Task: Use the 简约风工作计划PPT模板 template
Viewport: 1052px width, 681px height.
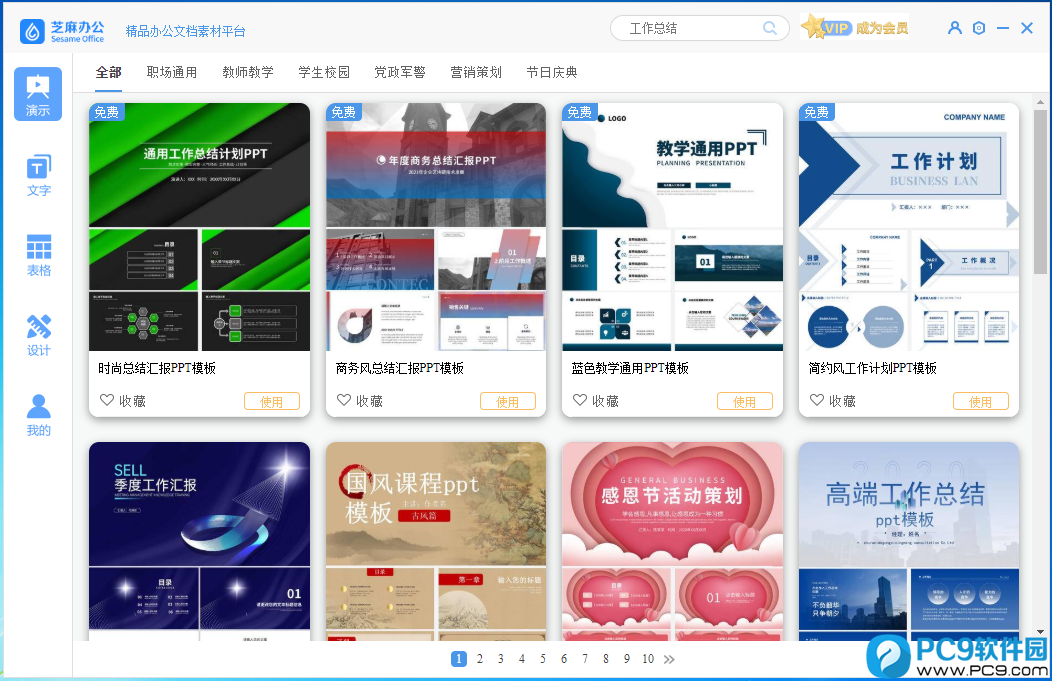Action: tap(980, 401)
